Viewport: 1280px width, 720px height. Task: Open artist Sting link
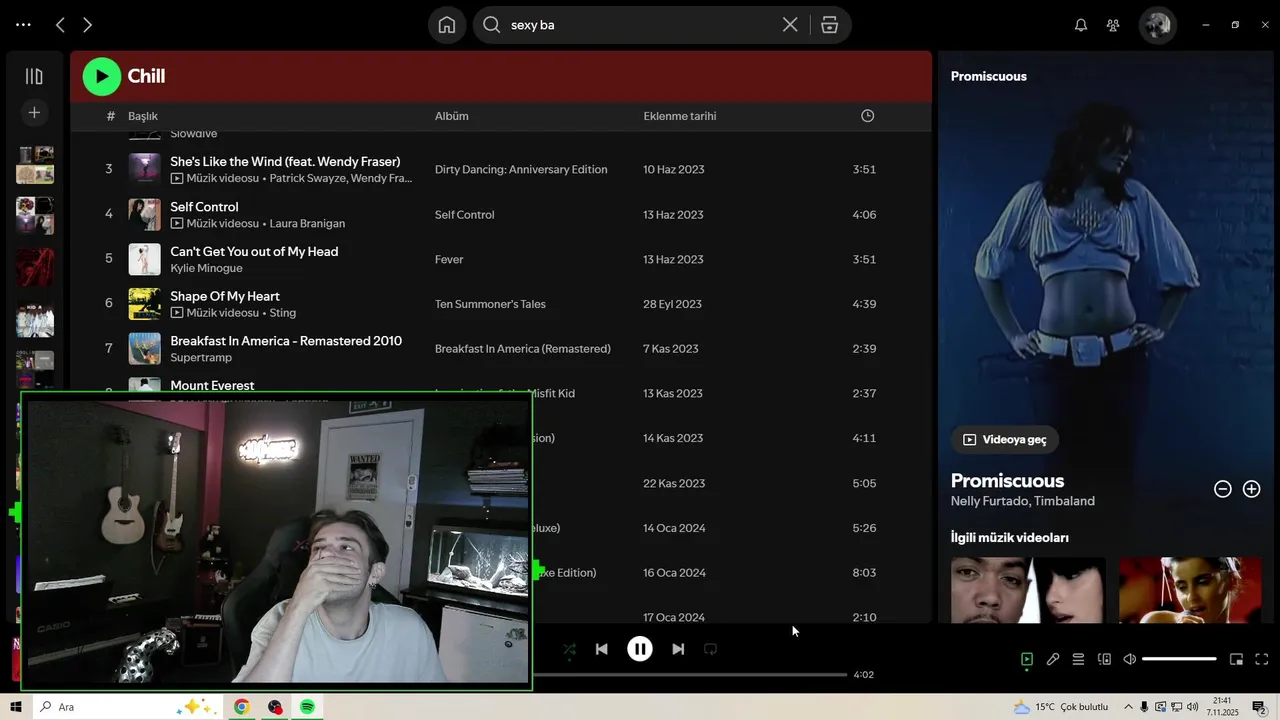pos(283,313)
